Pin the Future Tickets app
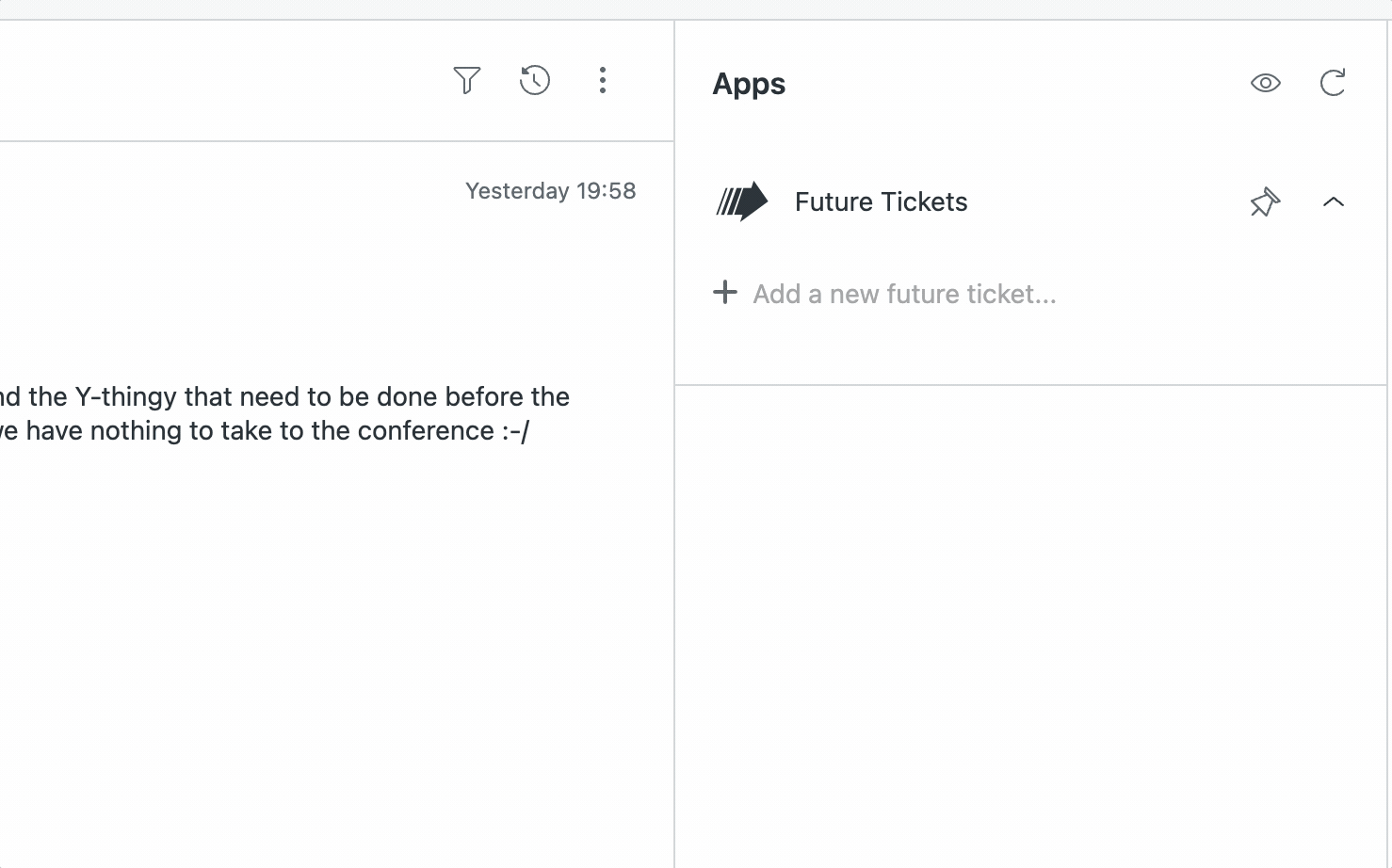Viewport: 1392px width, 868px height. click(1265, 201)
